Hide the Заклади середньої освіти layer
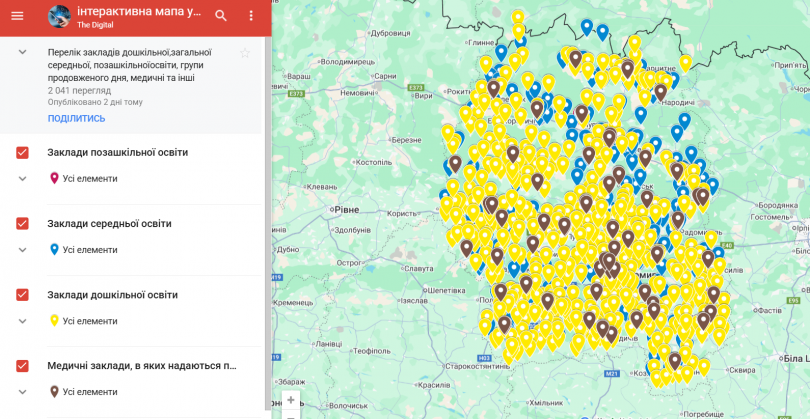 tap(23, 223)
